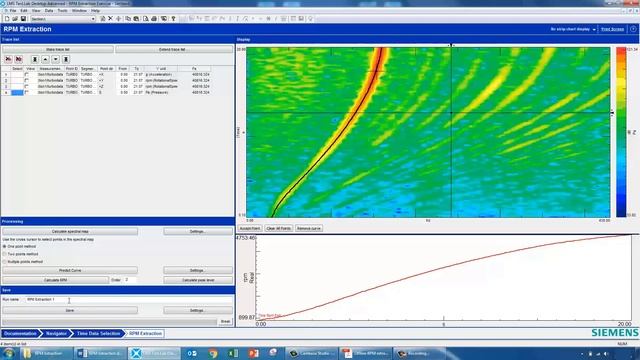Click the Save diskette toolbar icon

pyautogui.click(x=23, y=19)
